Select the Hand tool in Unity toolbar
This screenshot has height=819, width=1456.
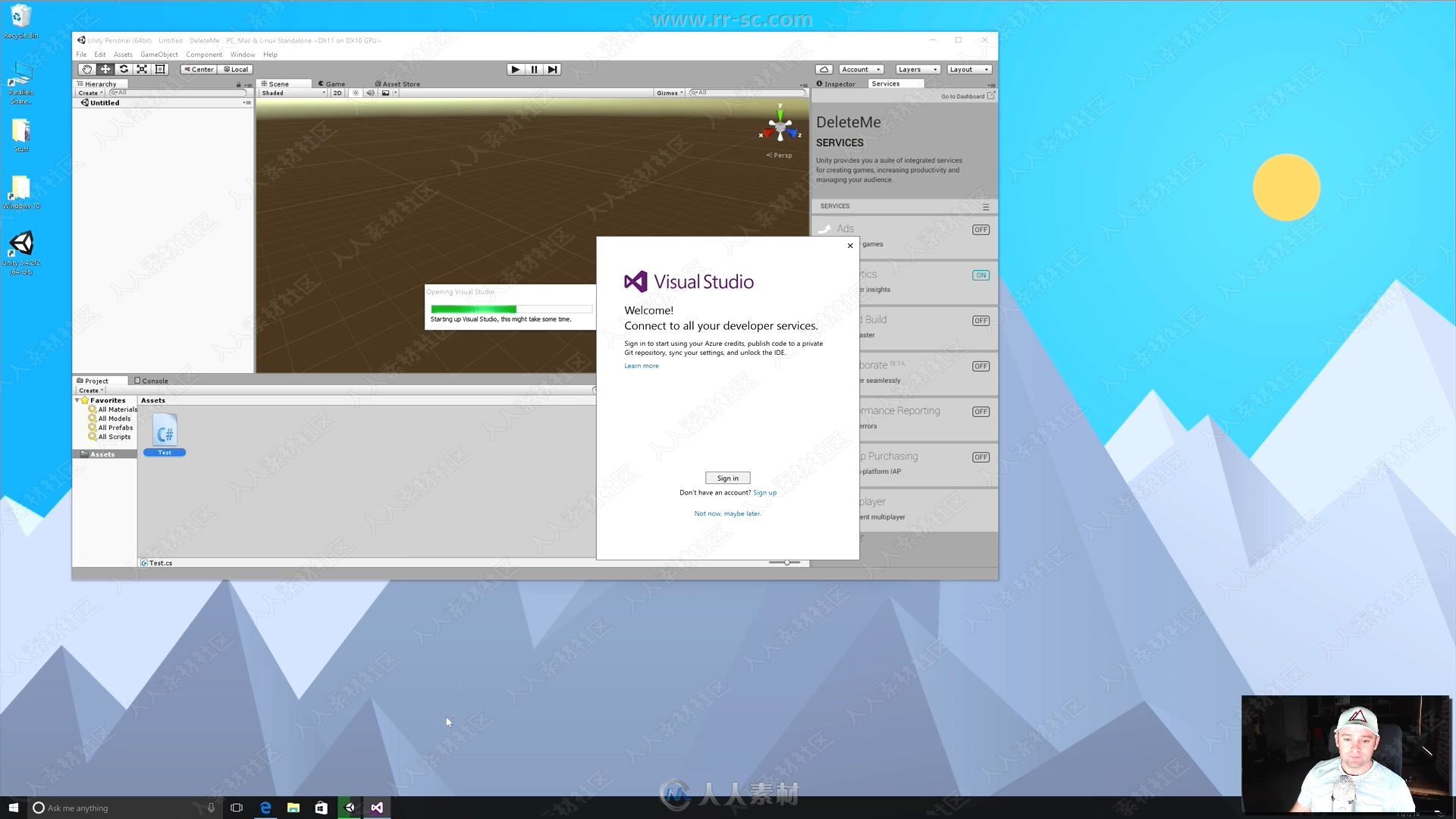[x=86, y=69]
